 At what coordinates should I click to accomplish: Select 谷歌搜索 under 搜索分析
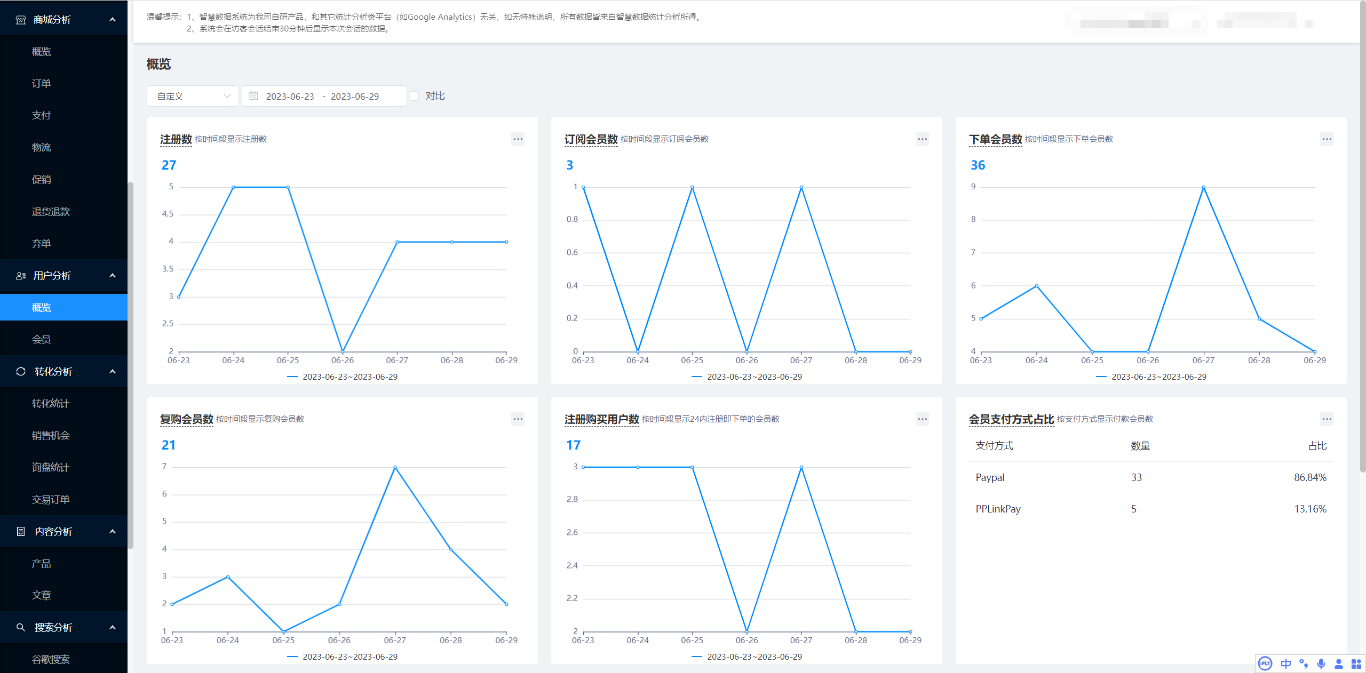coord(50,659)
